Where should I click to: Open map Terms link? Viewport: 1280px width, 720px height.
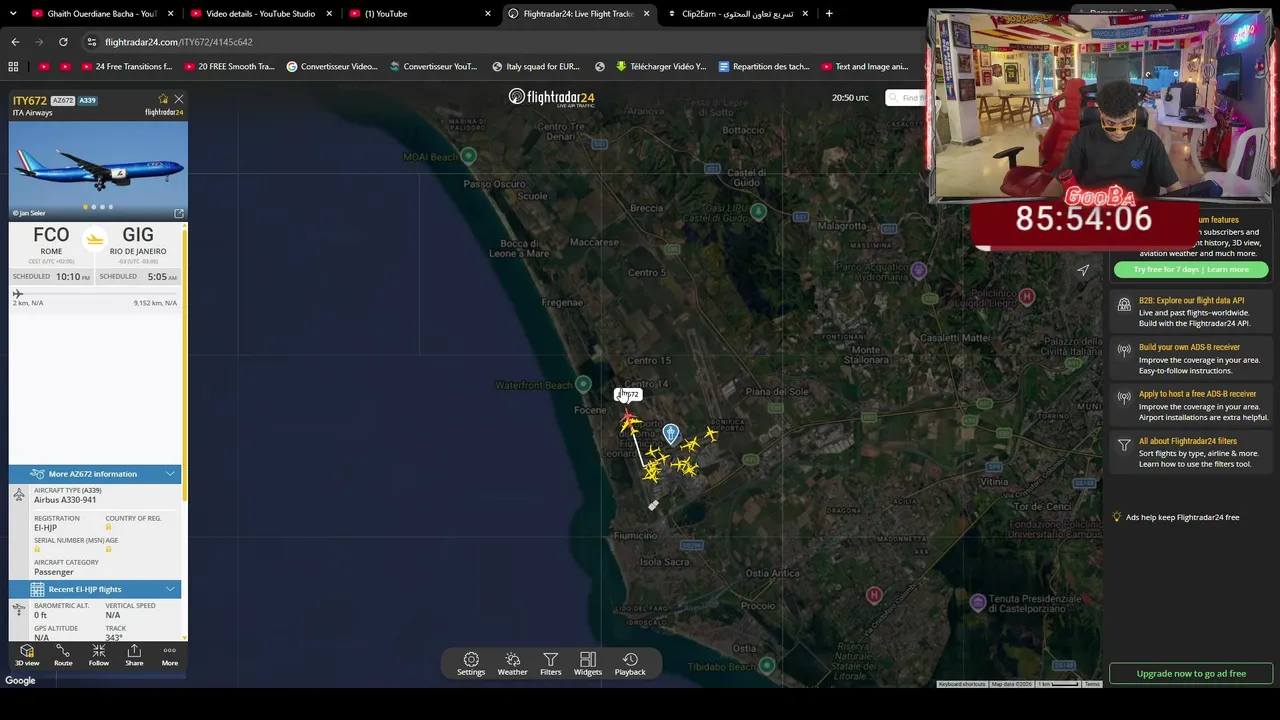coord(1091,684)
